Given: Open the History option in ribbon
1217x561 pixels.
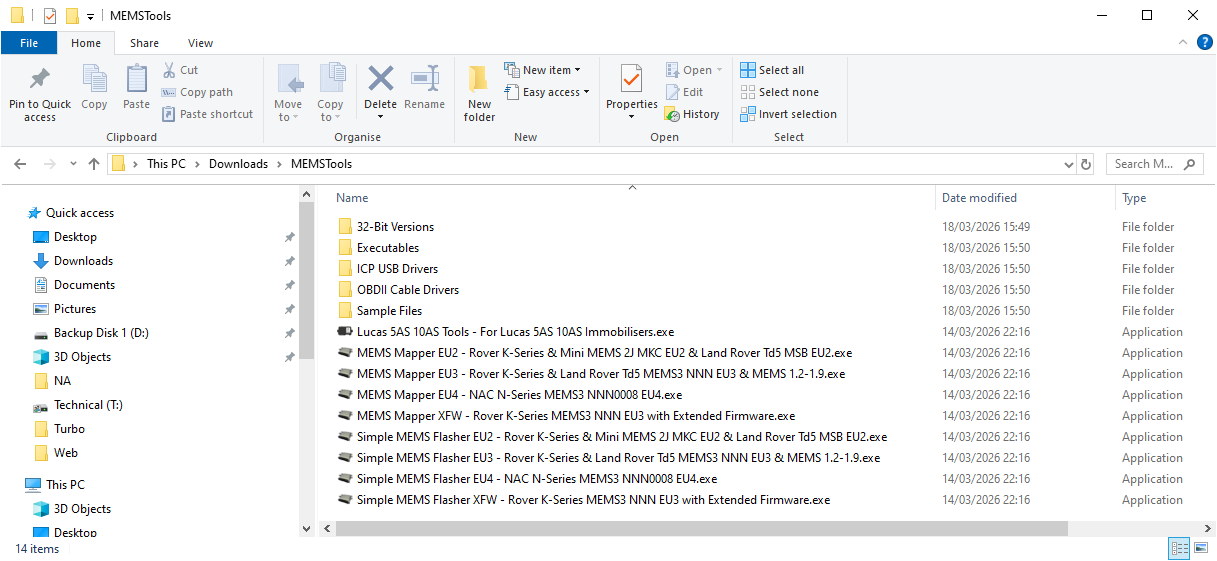Looking at the screenshot, I should click(x=692, y=114).
